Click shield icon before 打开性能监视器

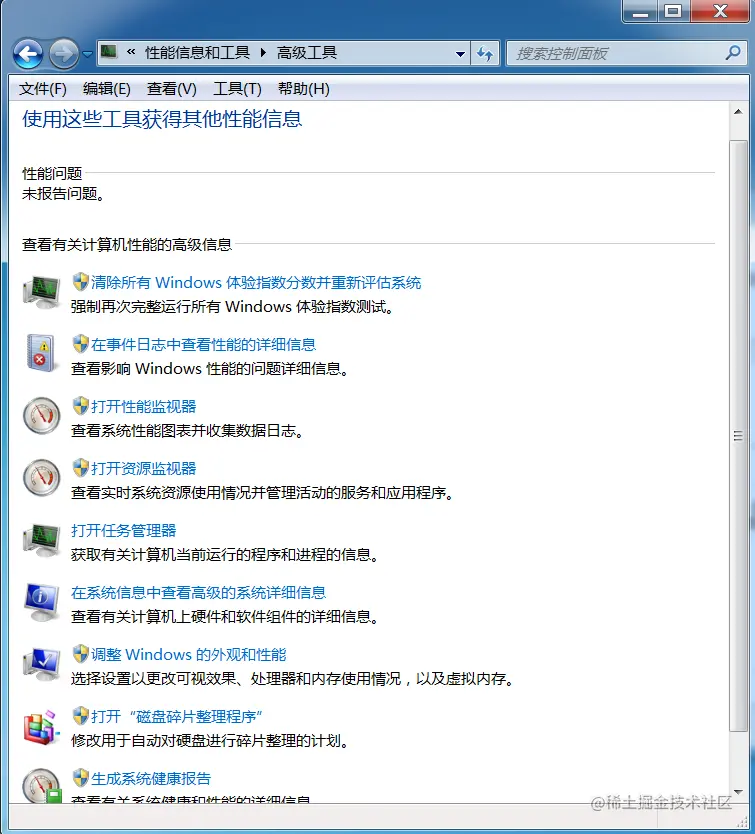pyautogui.click(x=80, y=406)
